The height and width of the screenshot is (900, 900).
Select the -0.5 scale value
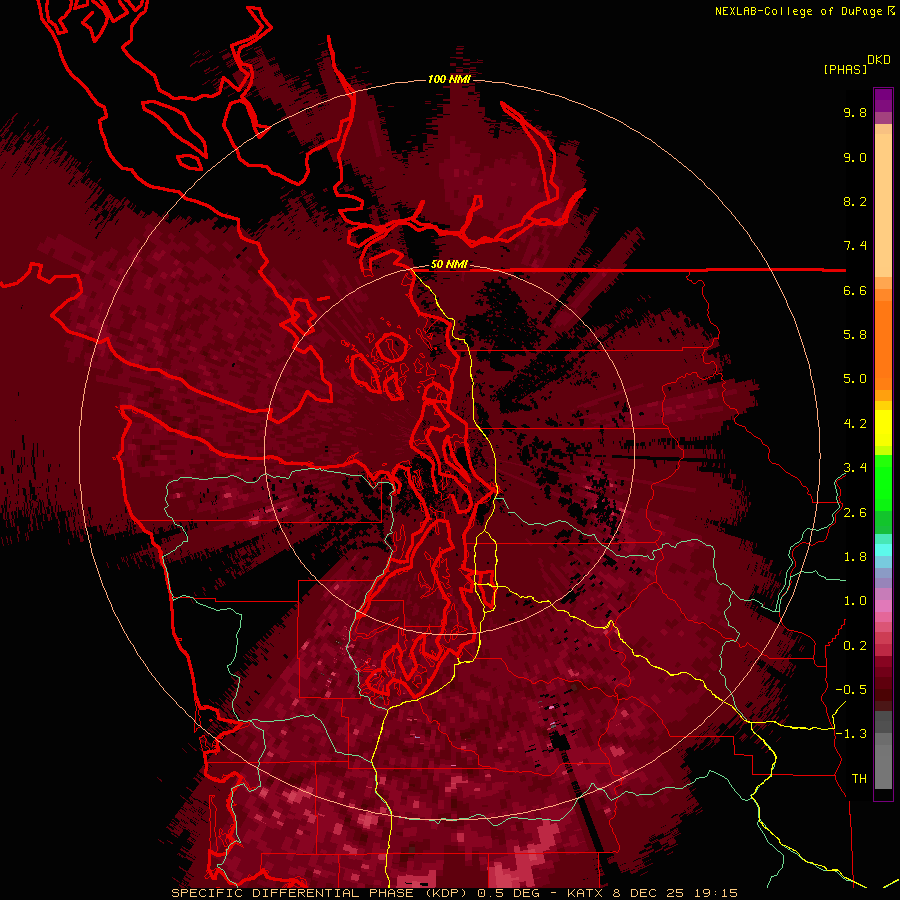point(851,690)
